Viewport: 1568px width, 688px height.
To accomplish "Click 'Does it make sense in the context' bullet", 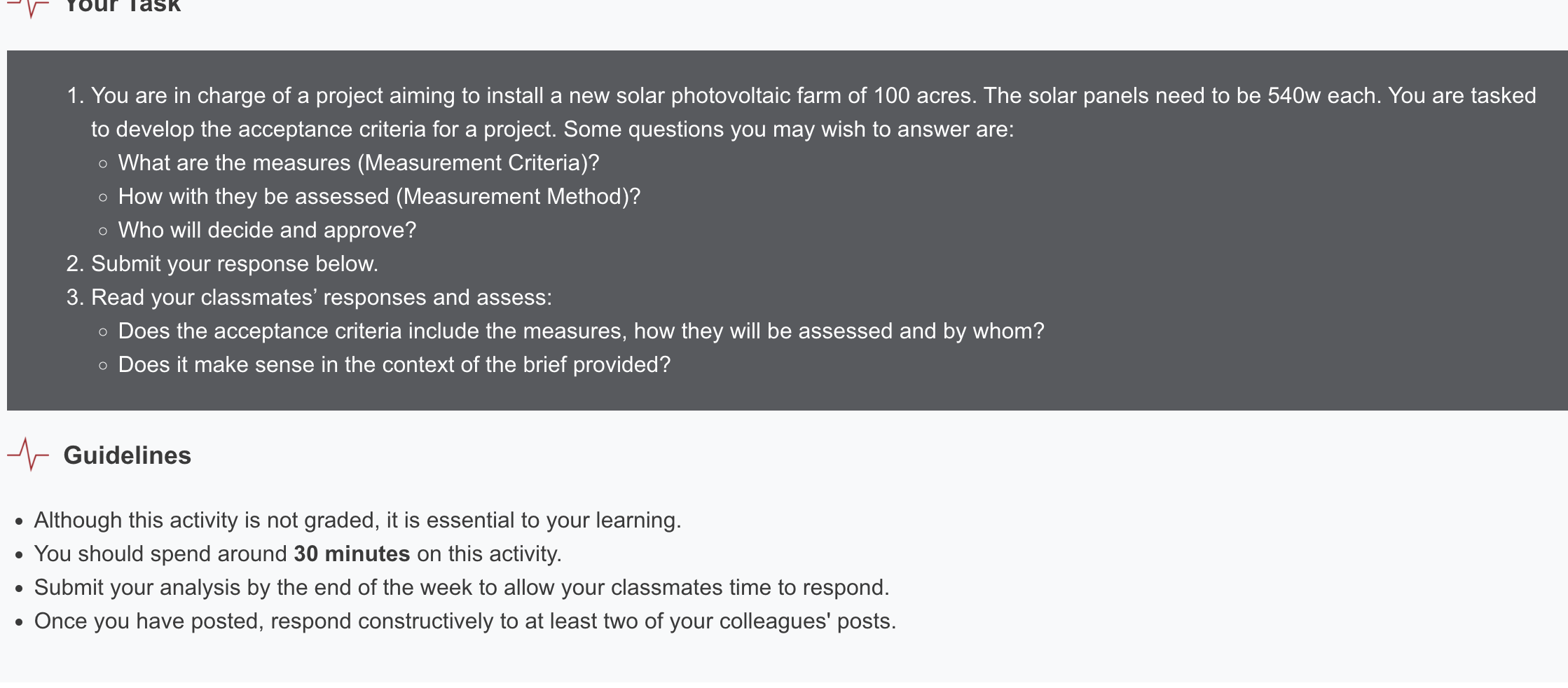I will [394, 364].
